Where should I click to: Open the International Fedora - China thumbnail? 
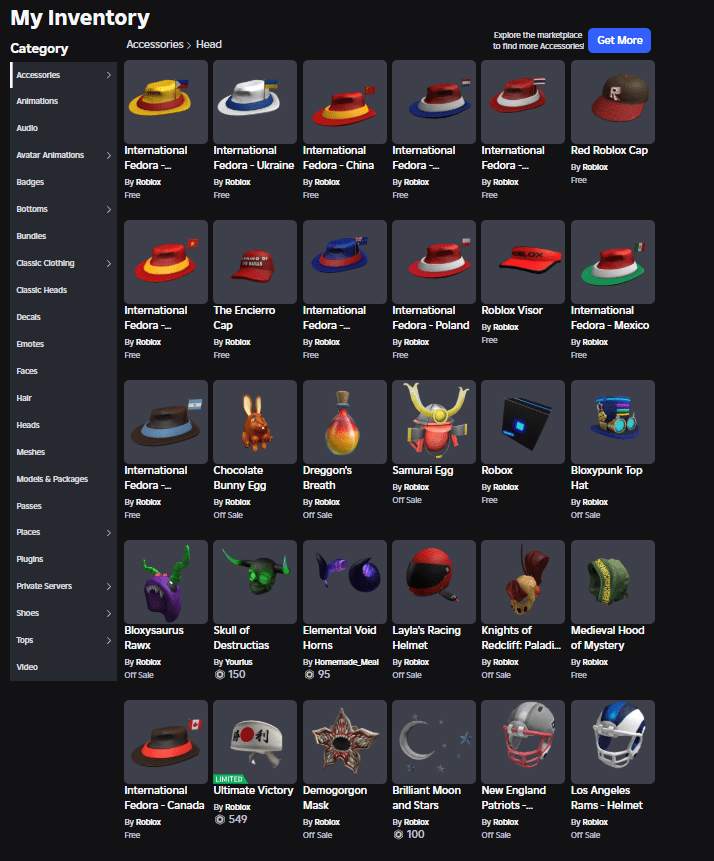click(x=344, y=102)
